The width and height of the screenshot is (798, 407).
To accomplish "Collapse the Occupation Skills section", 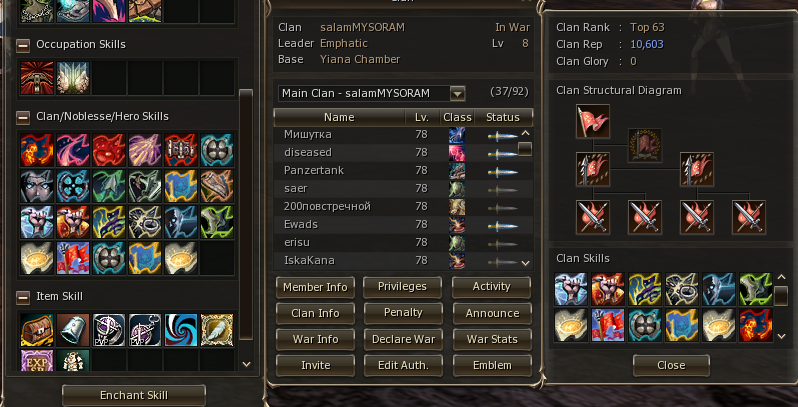I will coord(23,45).
